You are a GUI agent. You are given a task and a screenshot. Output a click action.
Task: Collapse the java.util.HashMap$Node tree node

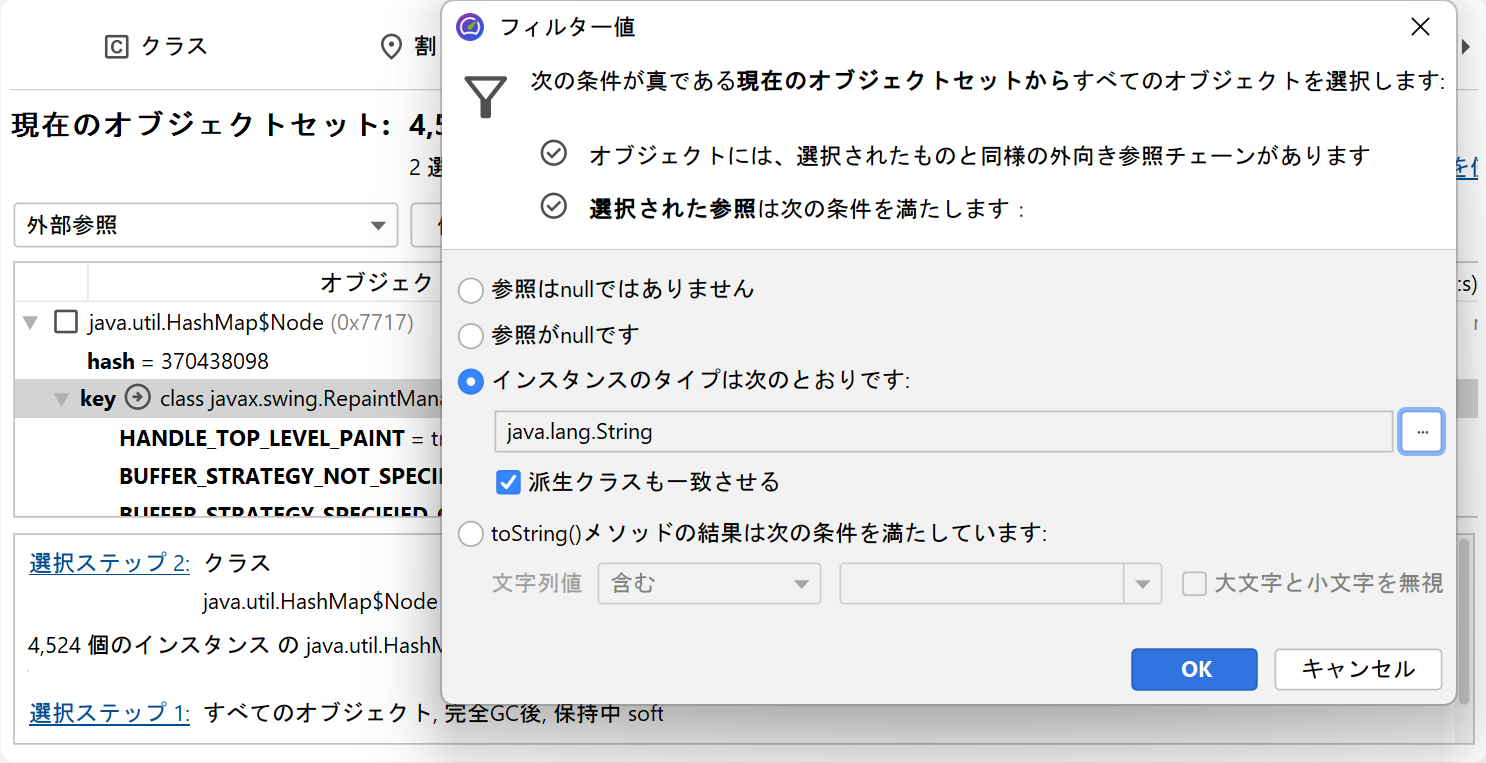click(x=30, y=322)
